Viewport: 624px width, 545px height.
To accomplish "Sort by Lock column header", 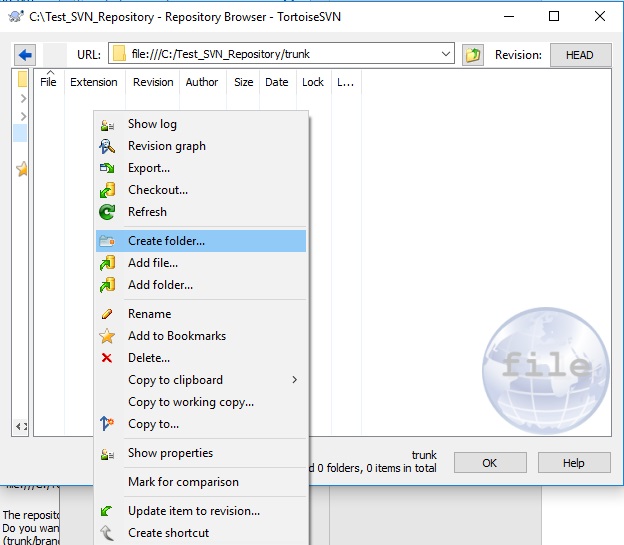I will tap(313, 82).
